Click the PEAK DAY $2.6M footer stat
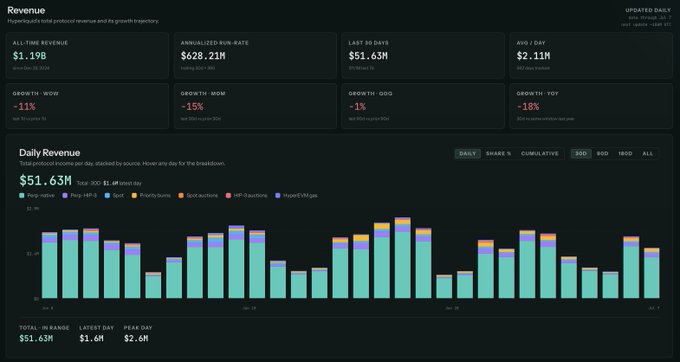680x362 pixels. [138, 334]
